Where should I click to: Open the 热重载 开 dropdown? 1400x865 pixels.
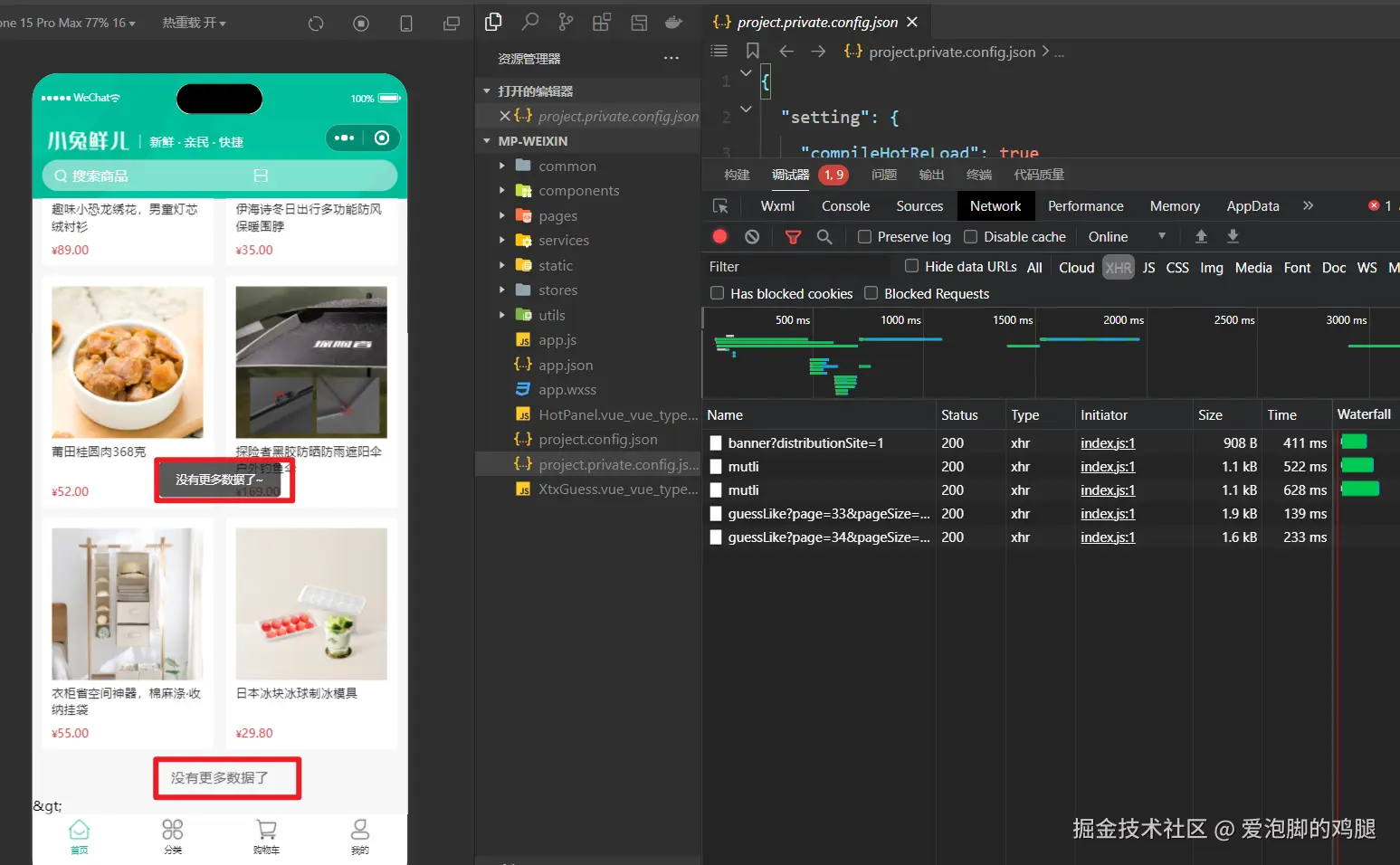194,23
